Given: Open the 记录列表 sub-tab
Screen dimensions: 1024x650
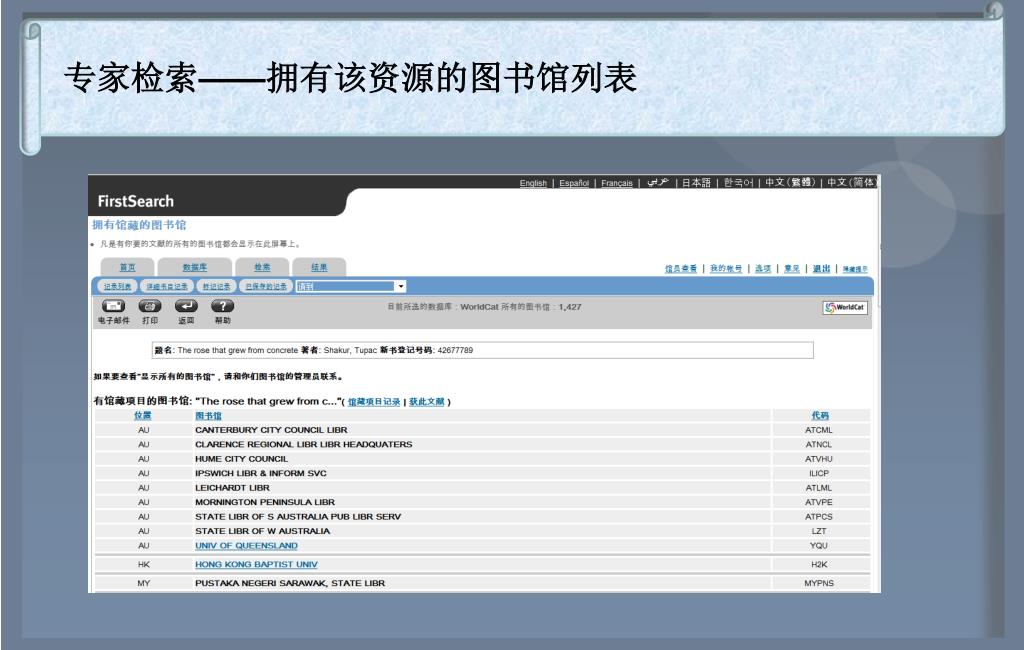Looking at the screenshot, I should (118, 286).
